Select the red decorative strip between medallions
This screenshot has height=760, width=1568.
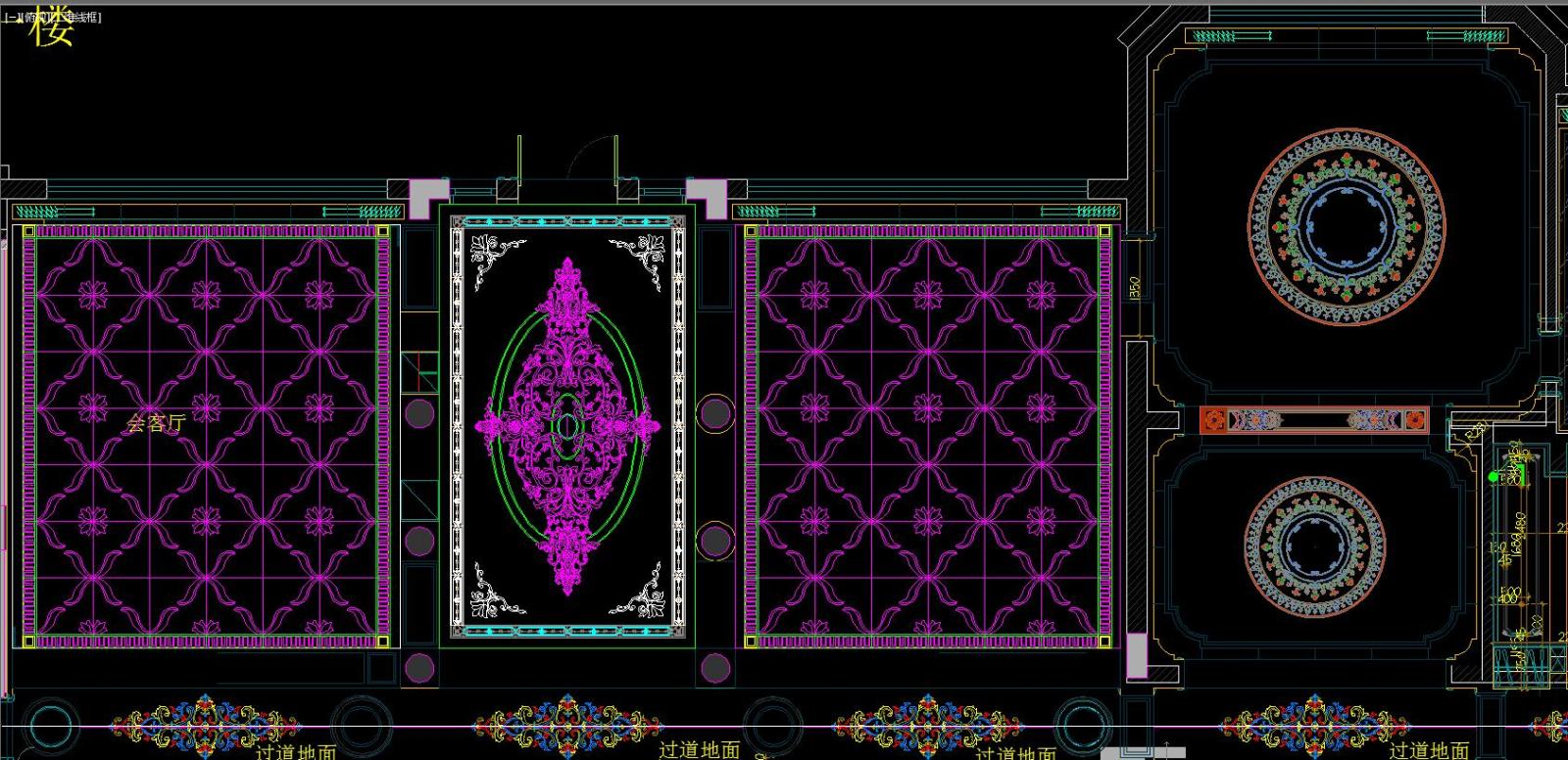pyautogui.click(x=1314, y=421)
